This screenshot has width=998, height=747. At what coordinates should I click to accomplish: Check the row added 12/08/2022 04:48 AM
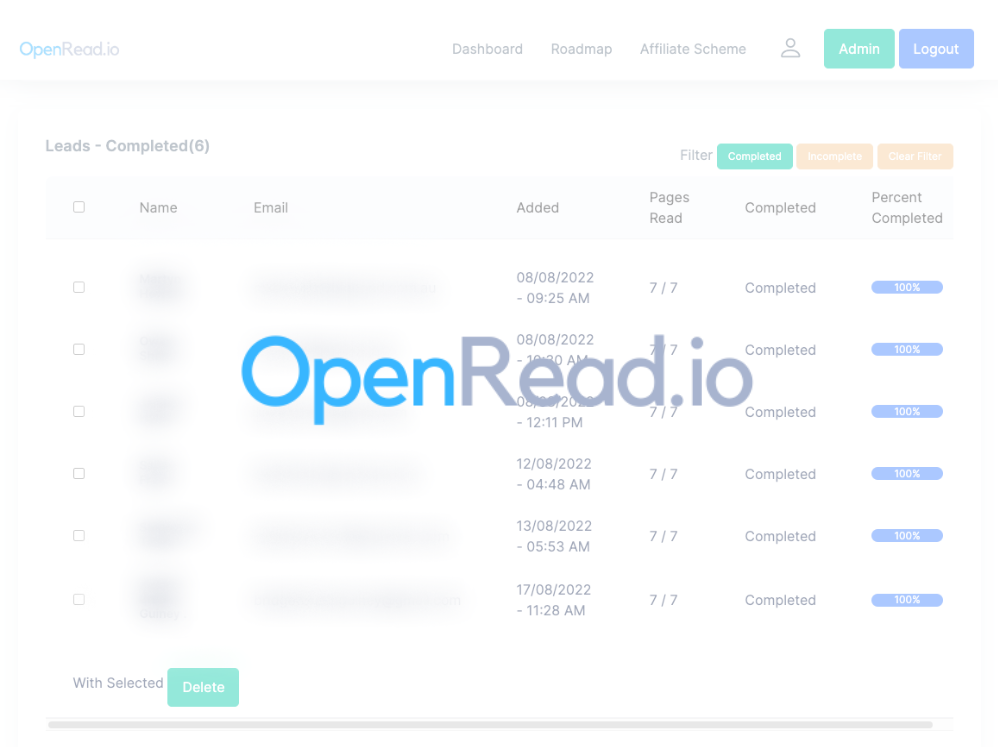(x=79, y=473)
